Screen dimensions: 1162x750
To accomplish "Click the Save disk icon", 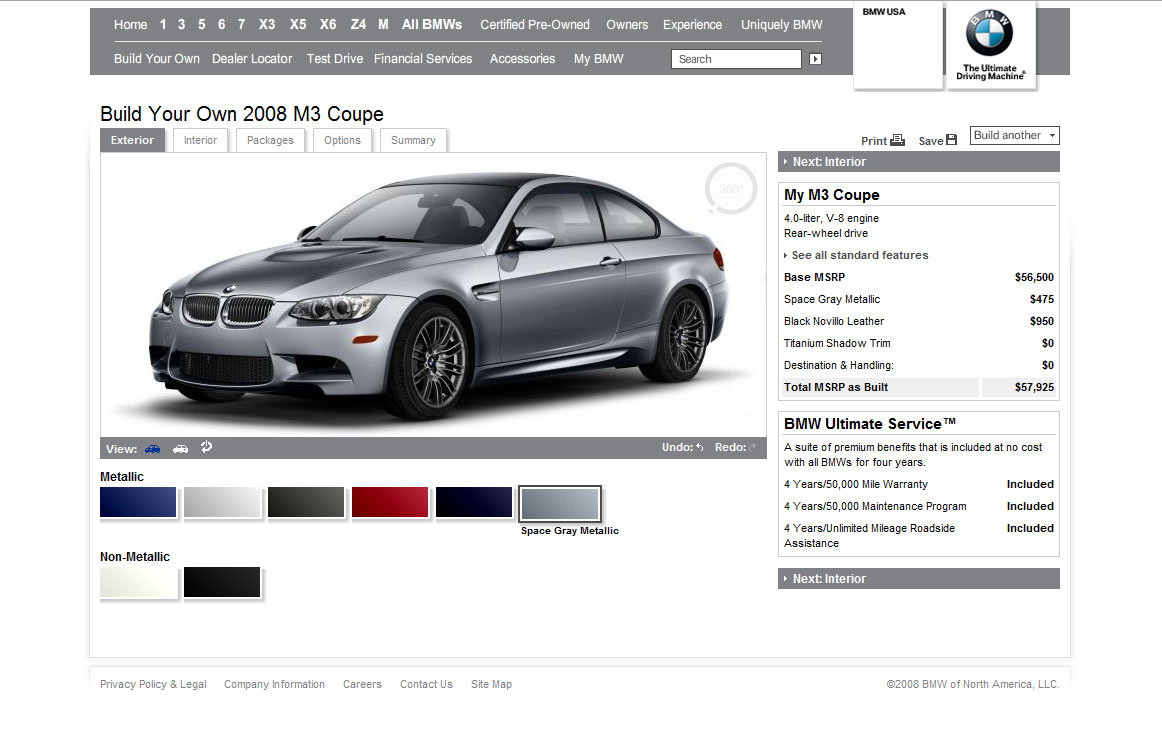I will (952, 140).
